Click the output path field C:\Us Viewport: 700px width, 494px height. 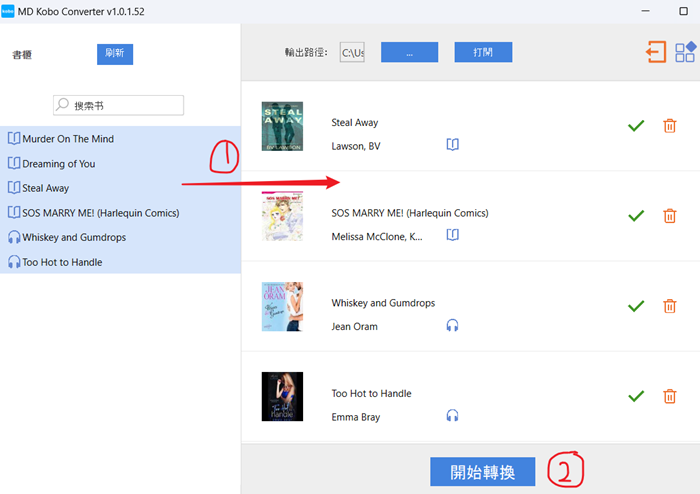click(x=352, y=52)
